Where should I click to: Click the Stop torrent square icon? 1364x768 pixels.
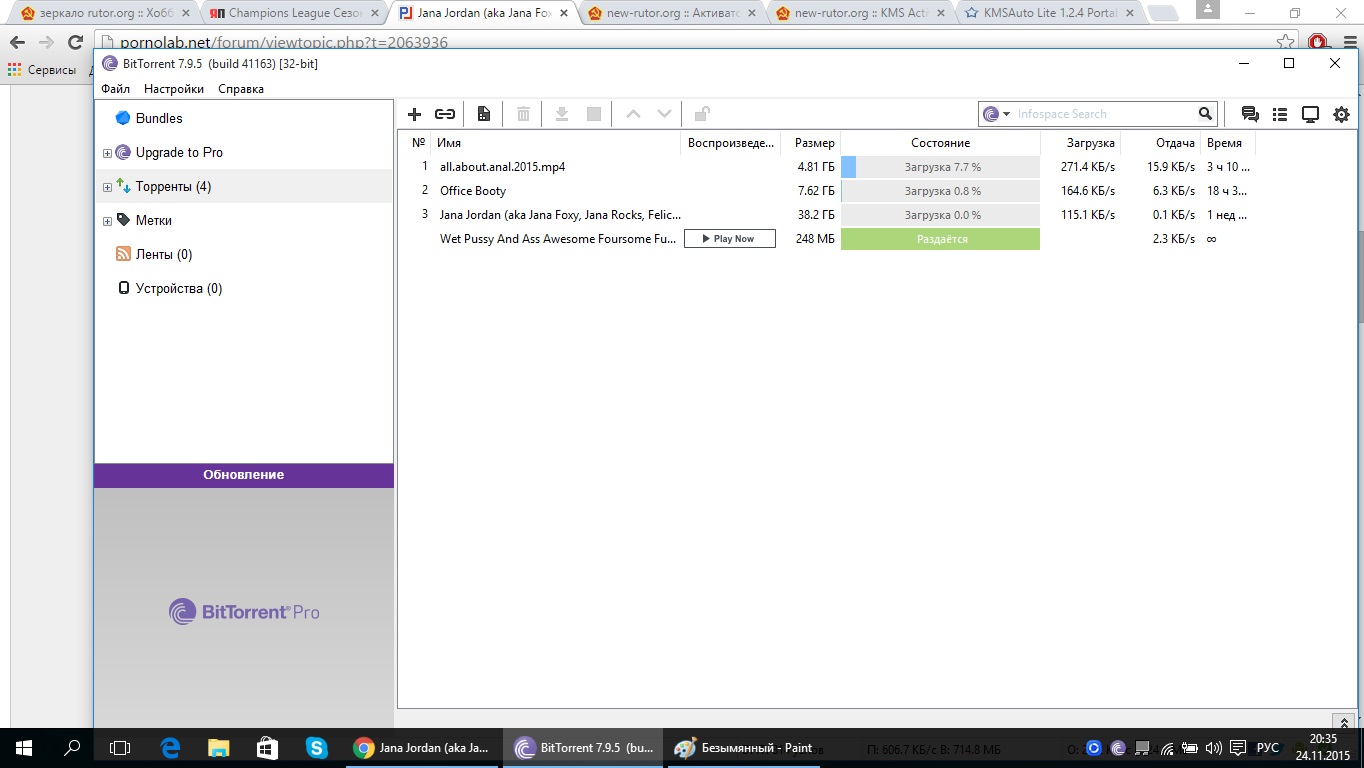click(x=594, y=114)
